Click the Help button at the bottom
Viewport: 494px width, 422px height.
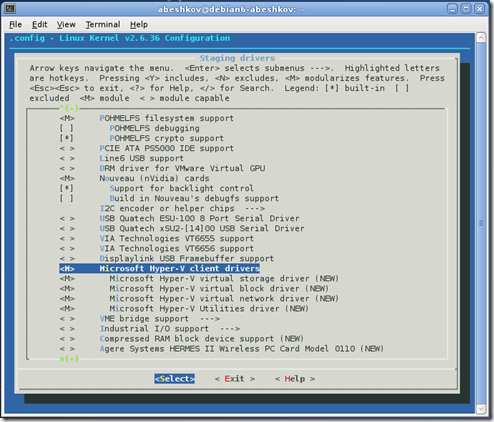(x=295, y=379)
